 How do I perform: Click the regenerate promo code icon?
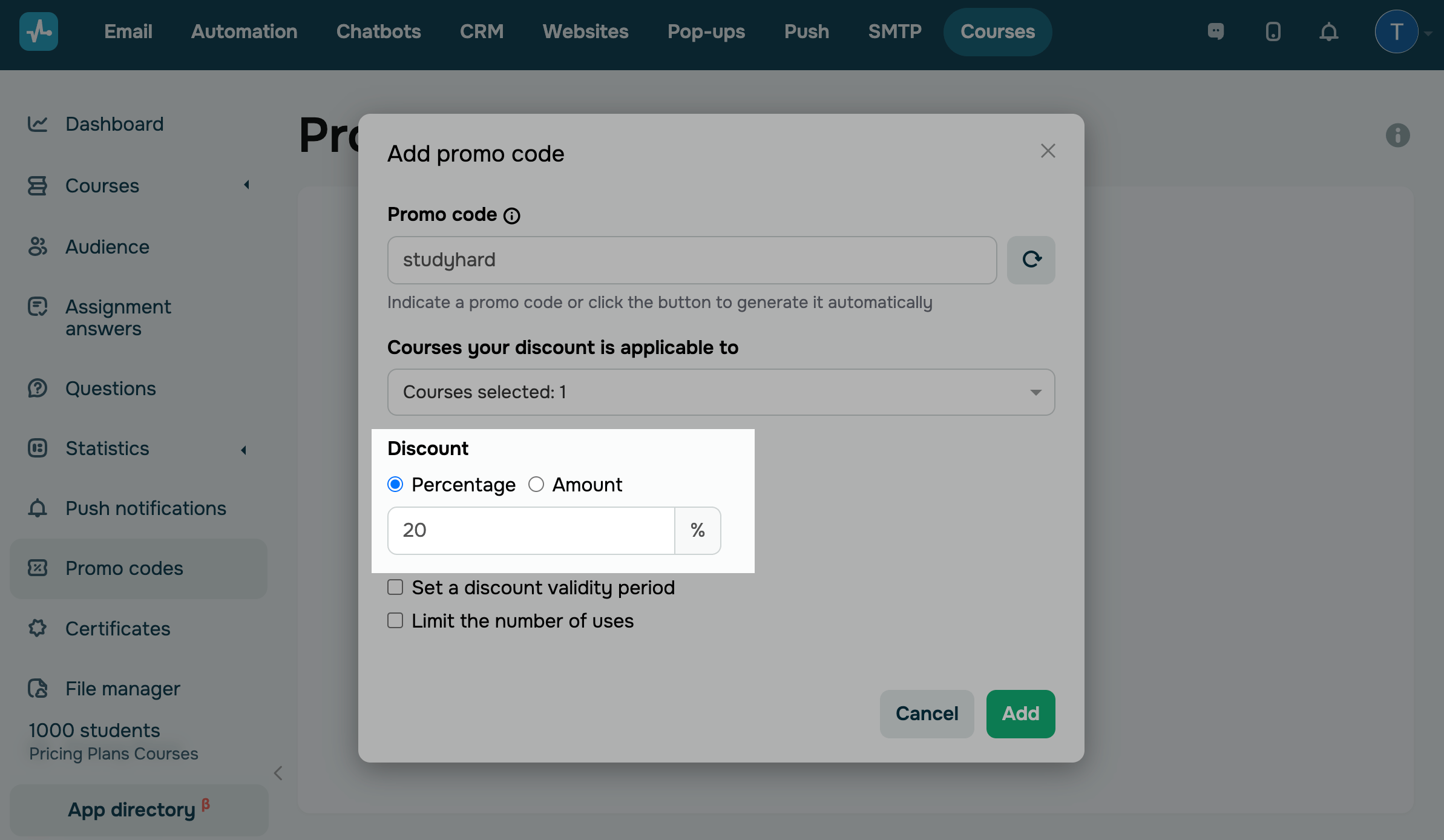click(x=1031, y=260)
